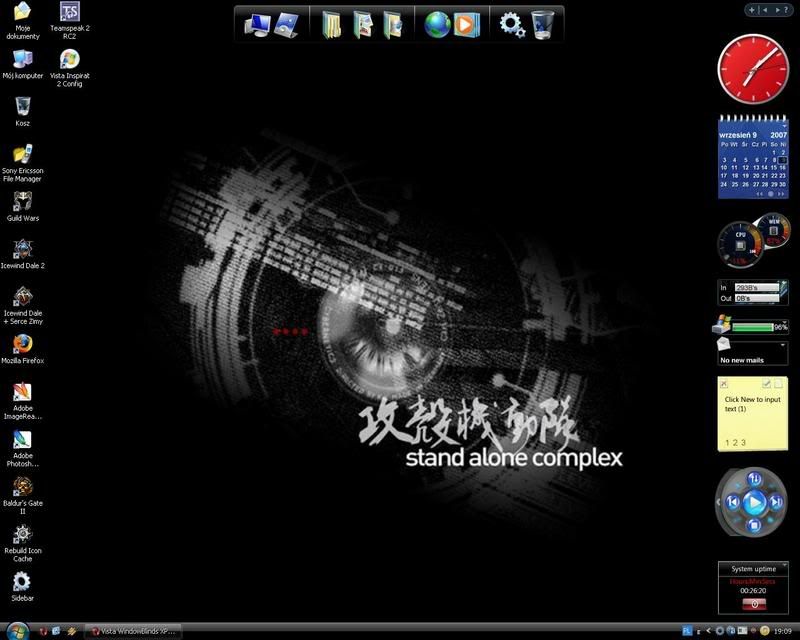The height and width of the screenshot is (640, 800).
Task: Skip to next track in player gadget
Action: 776,503
